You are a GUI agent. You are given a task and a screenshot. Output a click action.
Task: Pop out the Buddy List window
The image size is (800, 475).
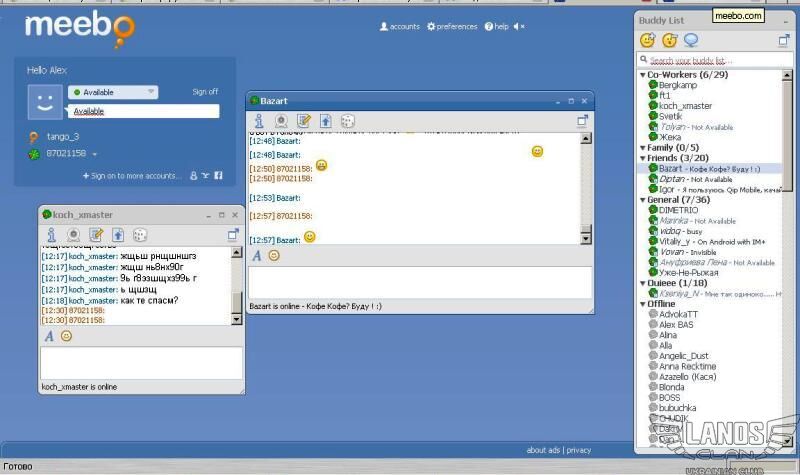click(x=785, y=41)
